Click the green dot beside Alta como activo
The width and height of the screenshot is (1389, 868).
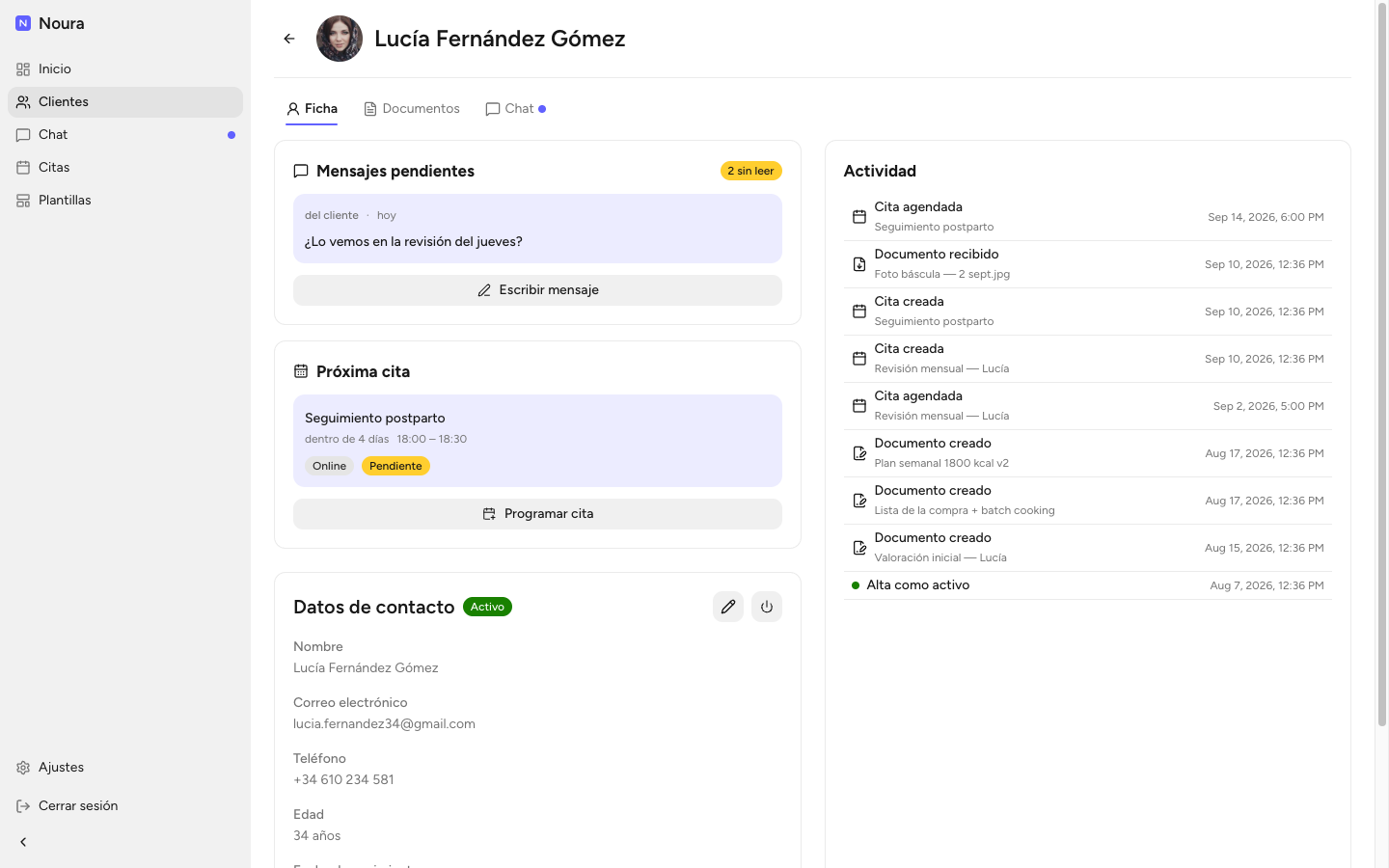pyautogui.click(x=856, y=585)
